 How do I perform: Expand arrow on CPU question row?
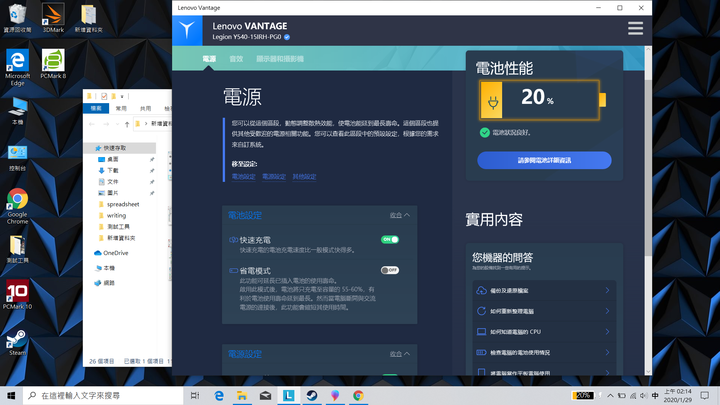point(607,332)
